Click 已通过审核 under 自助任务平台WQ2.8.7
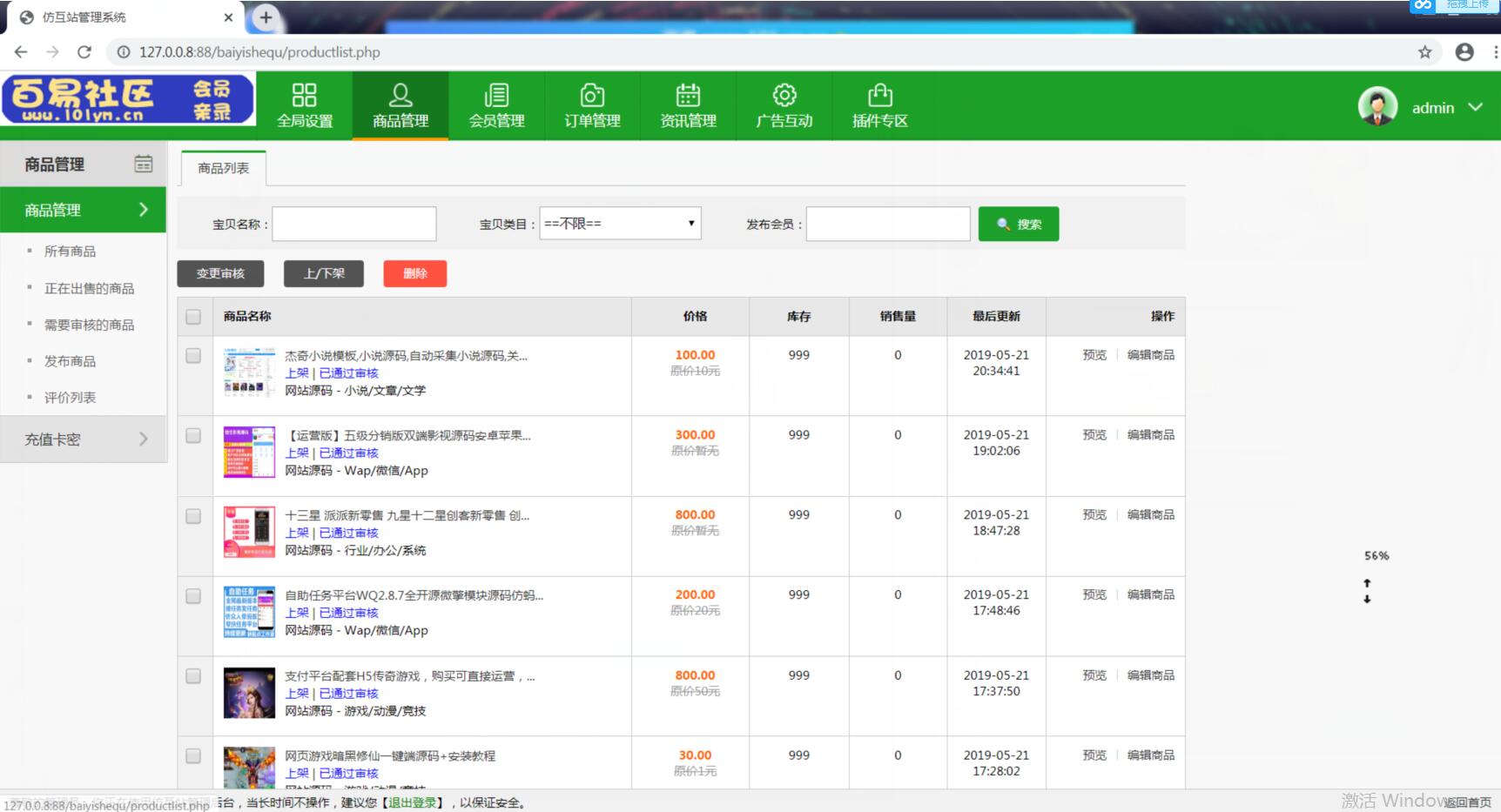 tap(348, 614)
